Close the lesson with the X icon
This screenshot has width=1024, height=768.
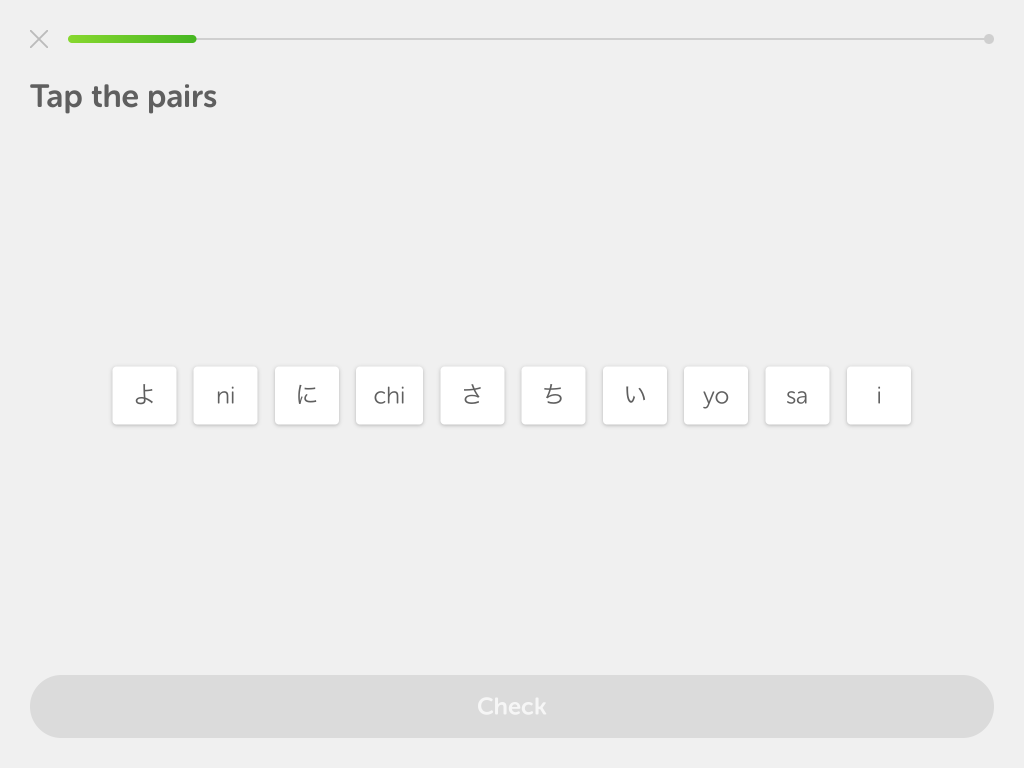(x=39, y=39)
